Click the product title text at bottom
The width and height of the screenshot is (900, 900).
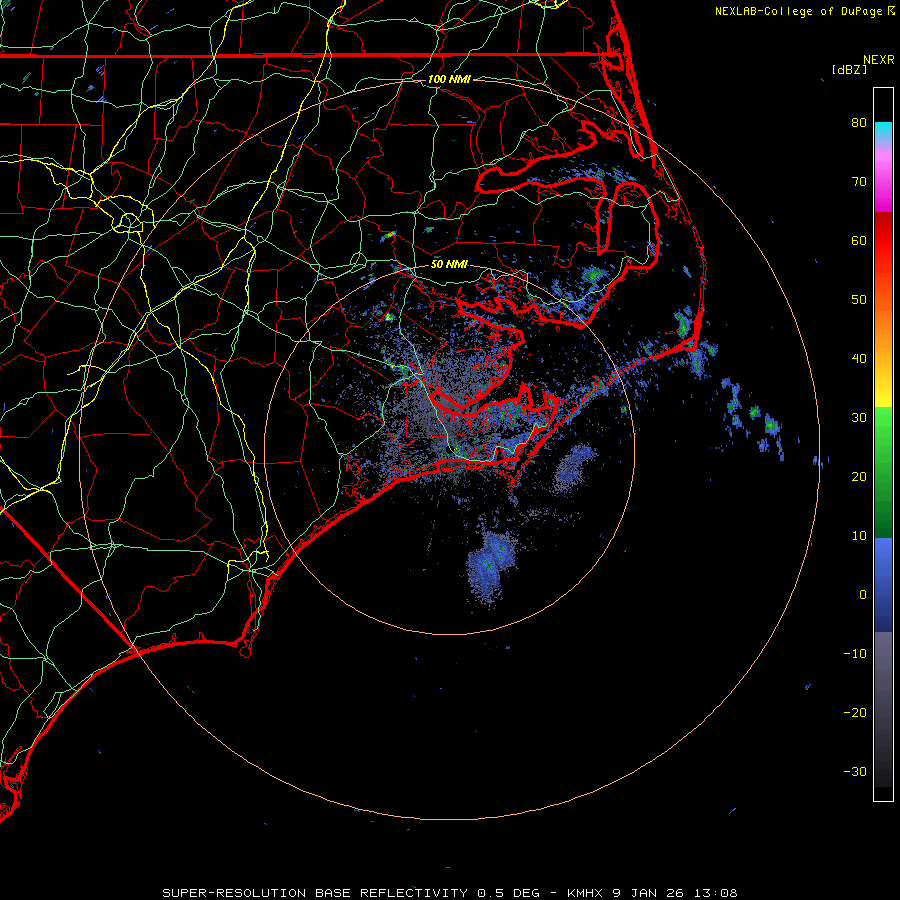pos(449,893)
